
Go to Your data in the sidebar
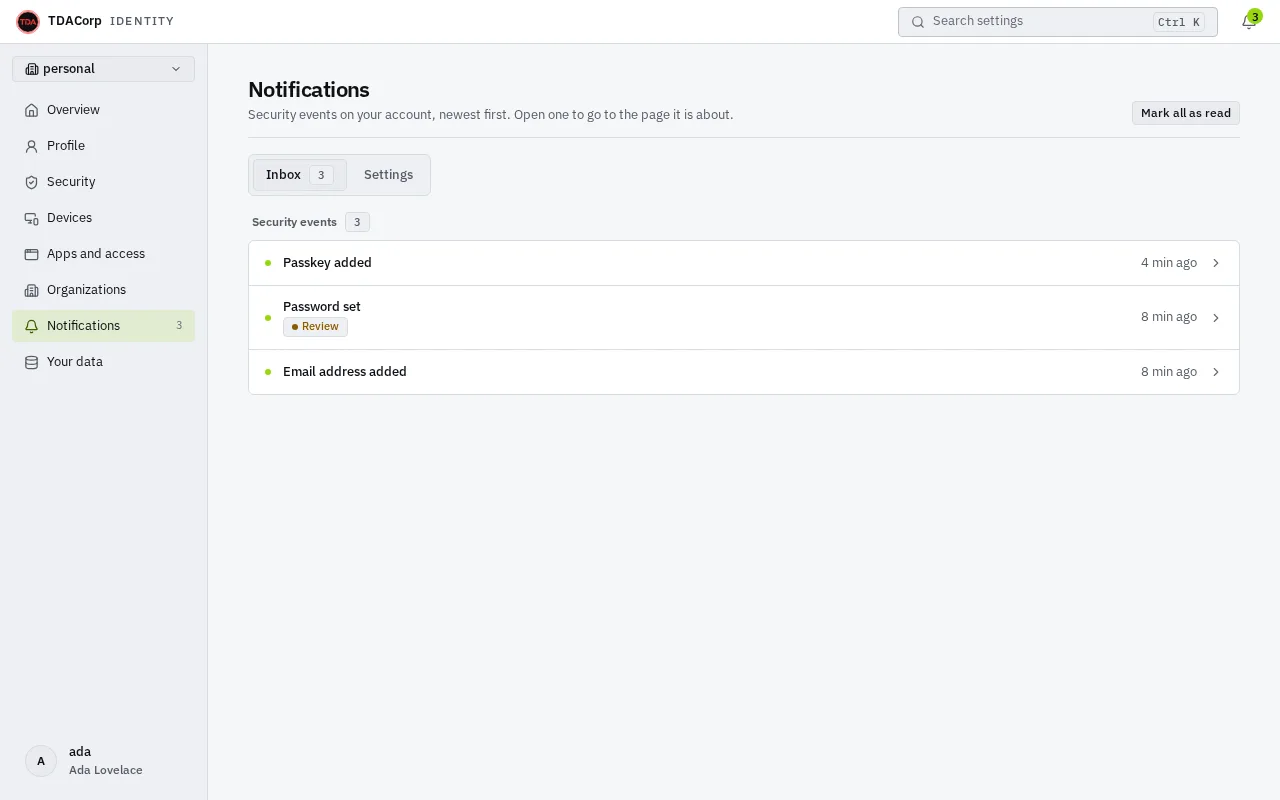pos(103,362)
